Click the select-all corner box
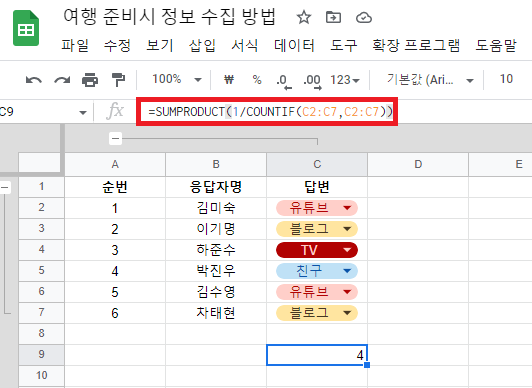Image resolution: width=532 pixels, height=388 pixels. point(41,163)
